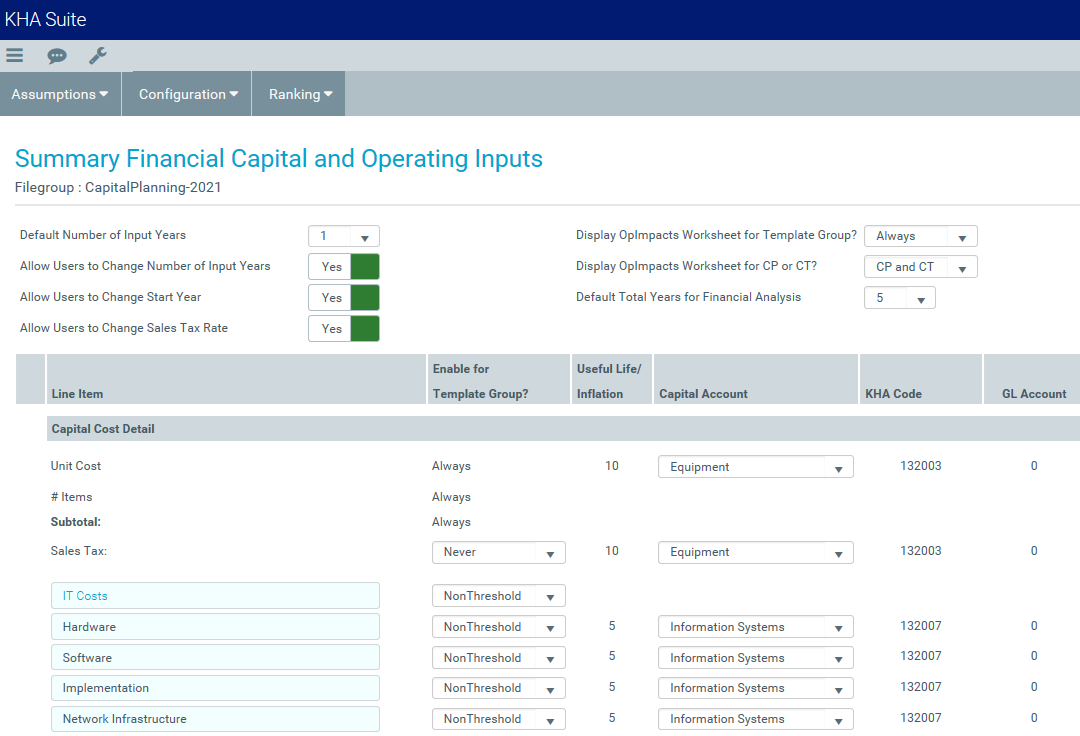Select Network Infrastructure capital account dropdown

tap(755, 720)
